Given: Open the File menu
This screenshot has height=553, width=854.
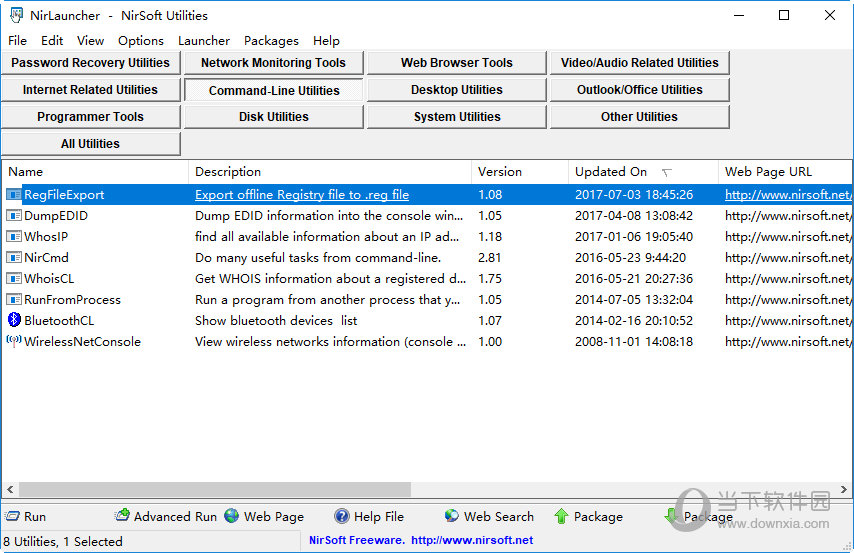Looking at the screenshot, I should pyautogui.click(x=17, y=41).
